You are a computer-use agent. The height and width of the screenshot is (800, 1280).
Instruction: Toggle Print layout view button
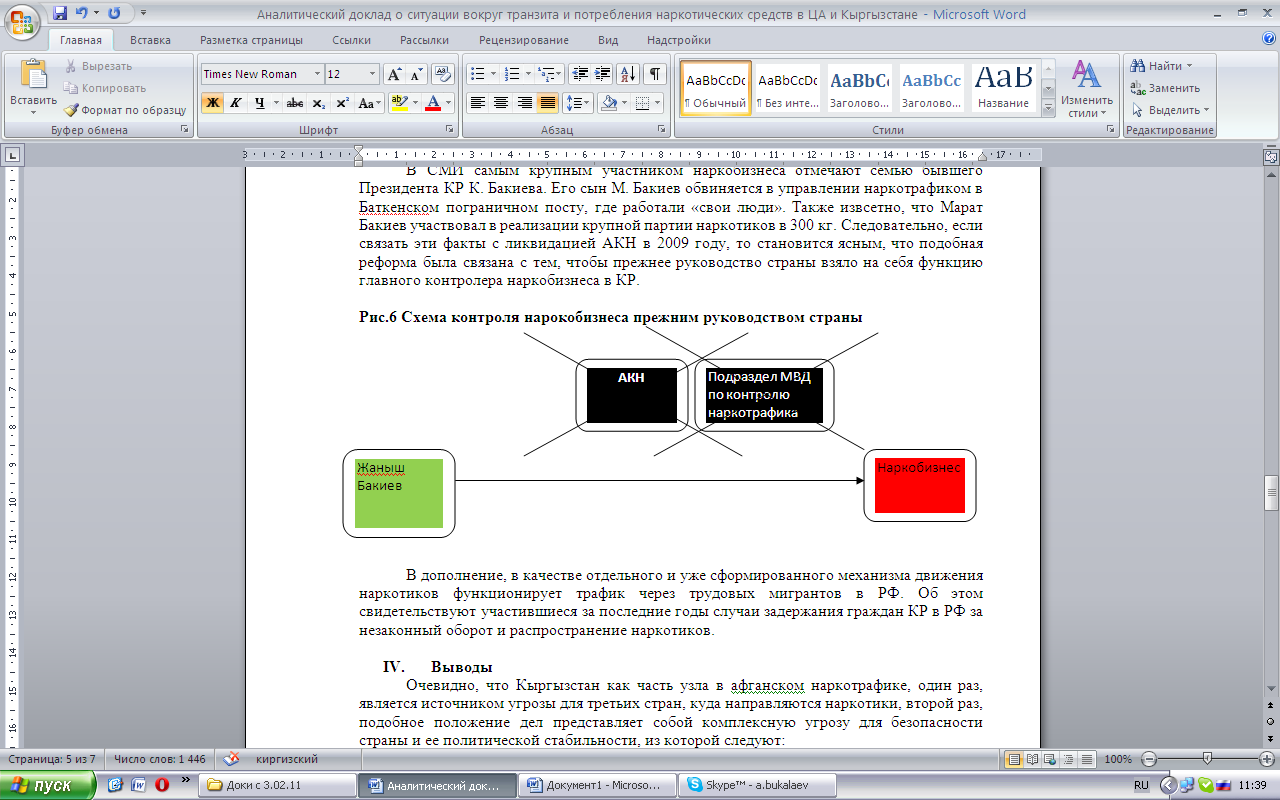tap(1014, 759)
